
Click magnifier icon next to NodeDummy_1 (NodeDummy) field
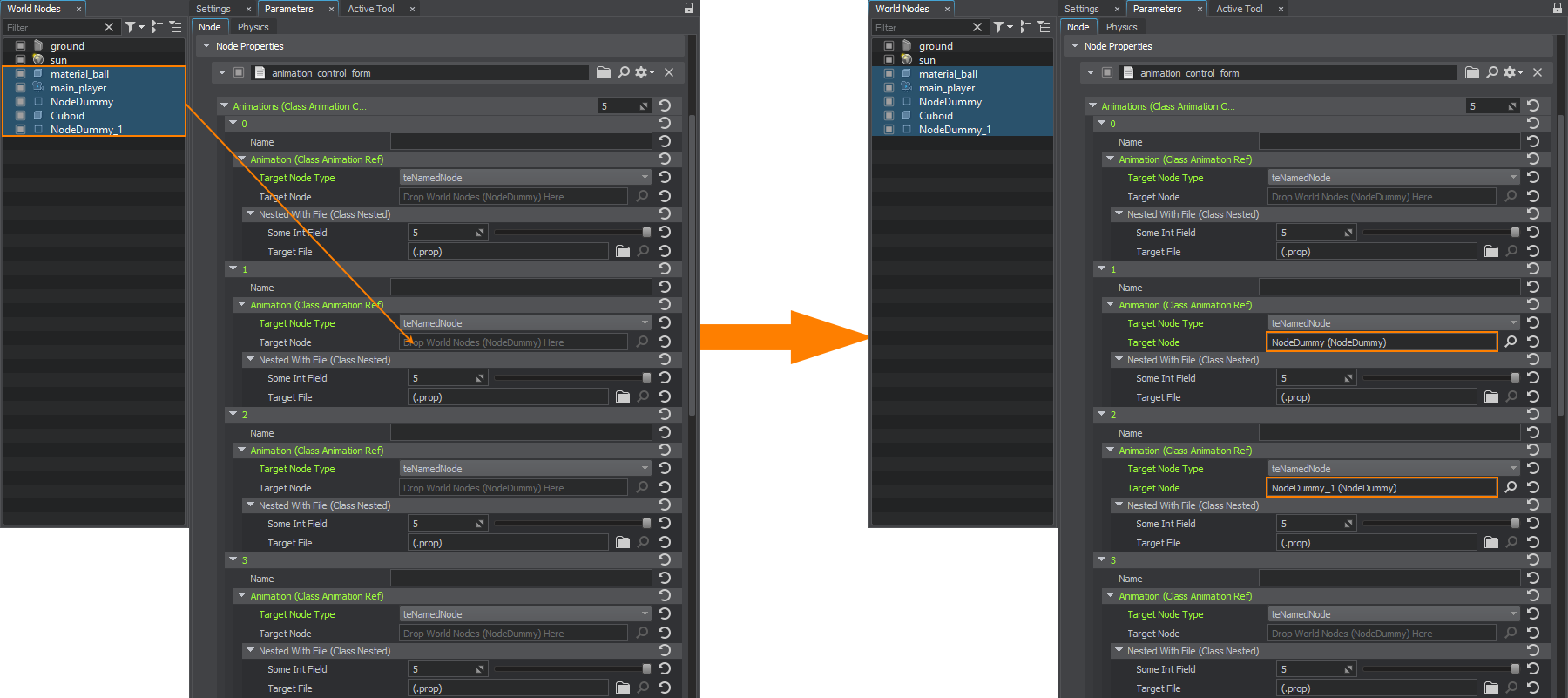pyautogui.click(x=1511, y=488)
